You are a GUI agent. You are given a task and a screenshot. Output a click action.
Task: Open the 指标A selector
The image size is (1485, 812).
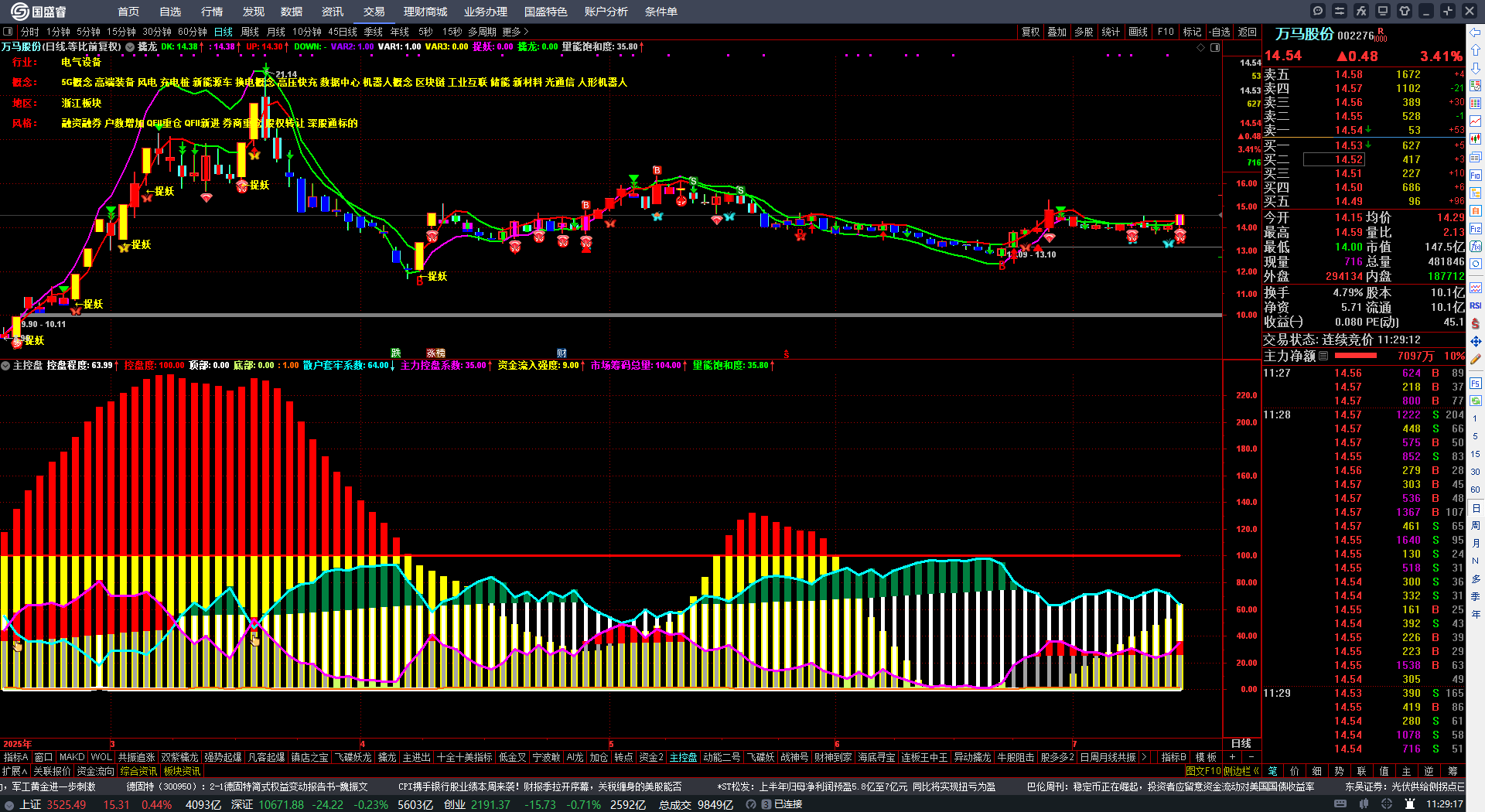[x=16, y=757]
